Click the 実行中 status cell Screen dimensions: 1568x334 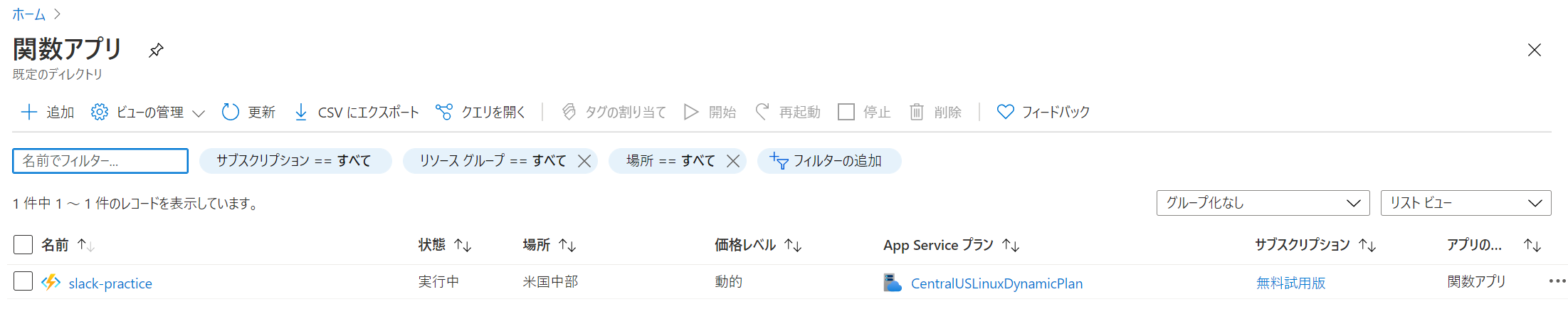coord(438,282)
